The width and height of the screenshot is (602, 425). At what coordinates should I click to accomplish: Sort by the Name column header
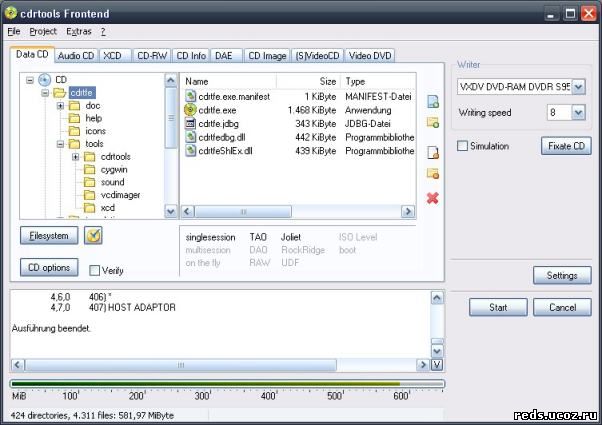(x=229, y=81)
